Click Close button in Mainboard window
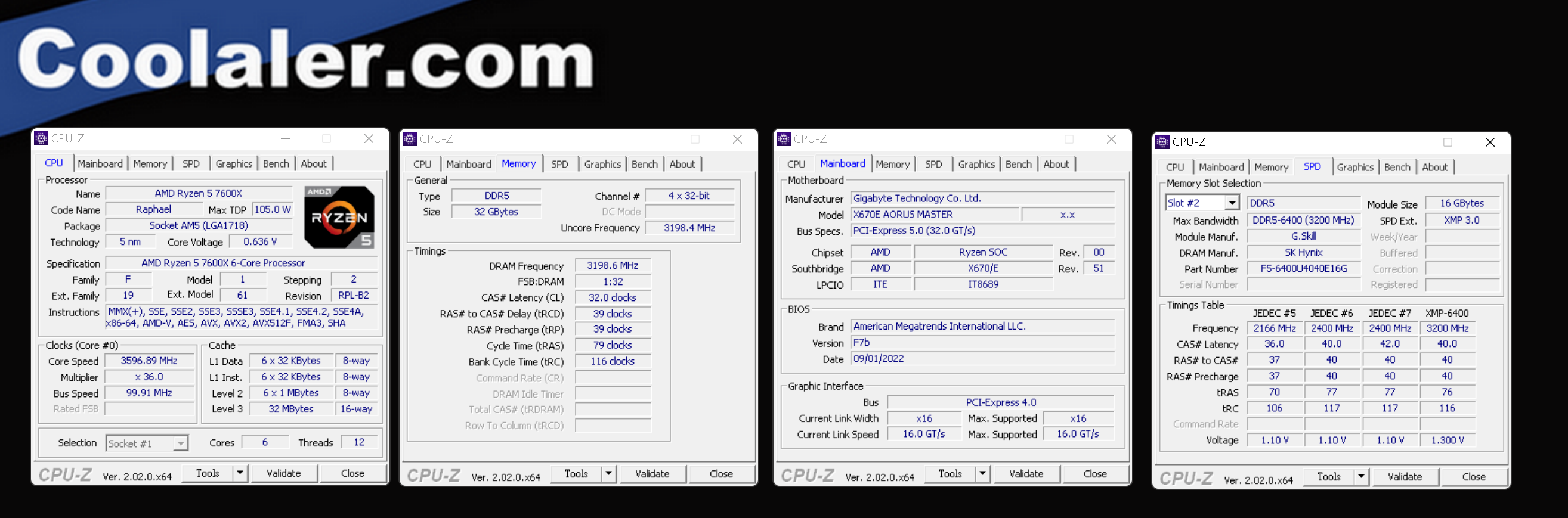The image size is (1568, 518). click(1095, 473)
